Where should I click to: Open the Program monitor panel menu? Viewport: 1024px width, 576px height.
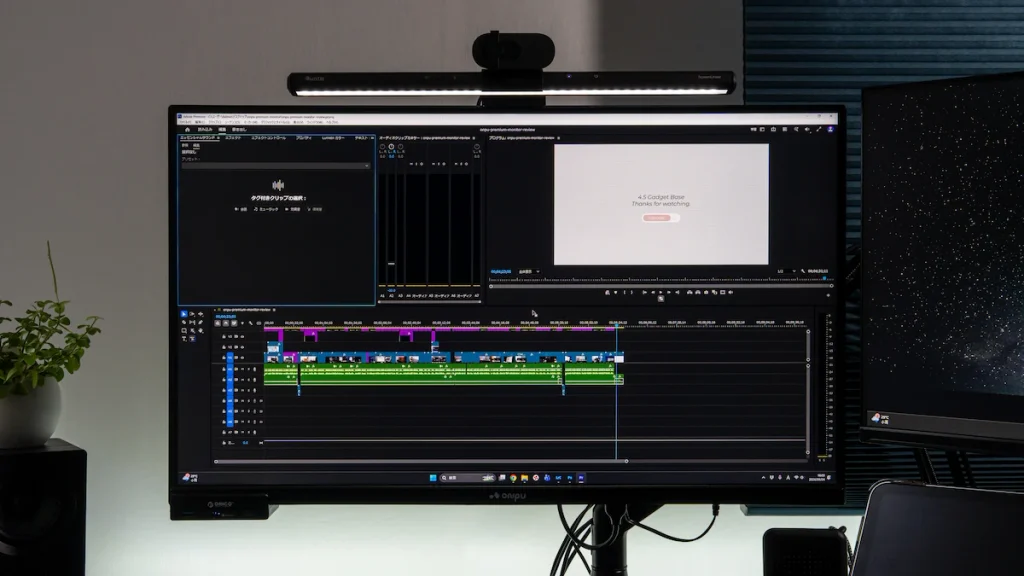(558, 138)
